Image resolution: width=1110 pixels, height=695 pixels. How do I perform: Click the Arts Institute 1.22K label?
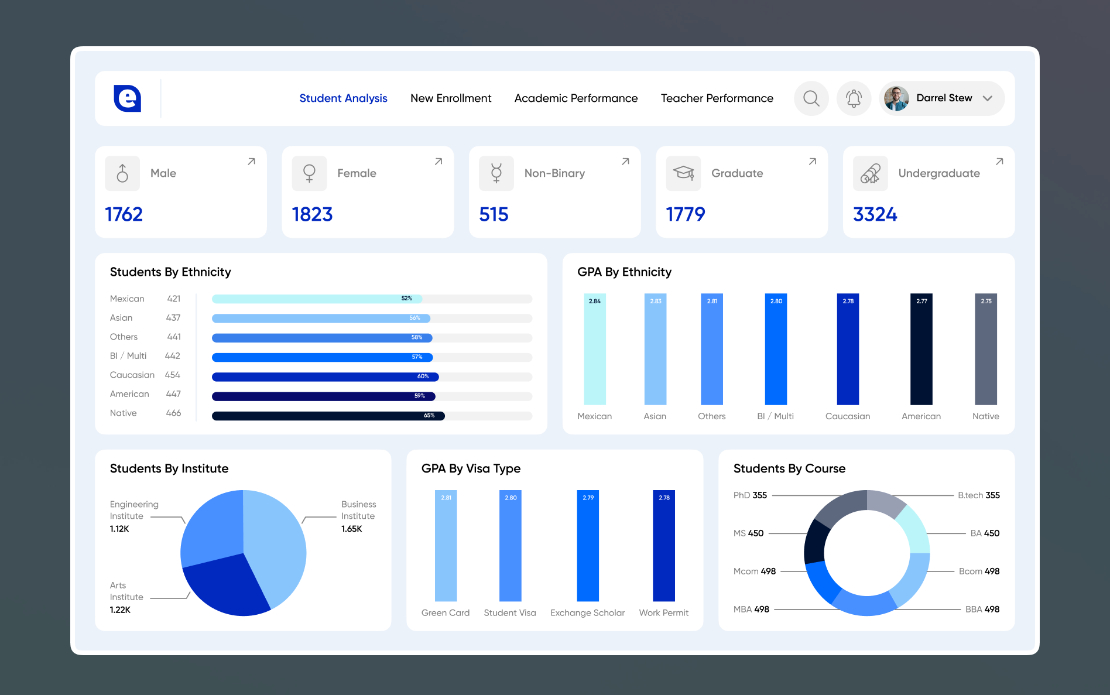click(x=127, y=597)
